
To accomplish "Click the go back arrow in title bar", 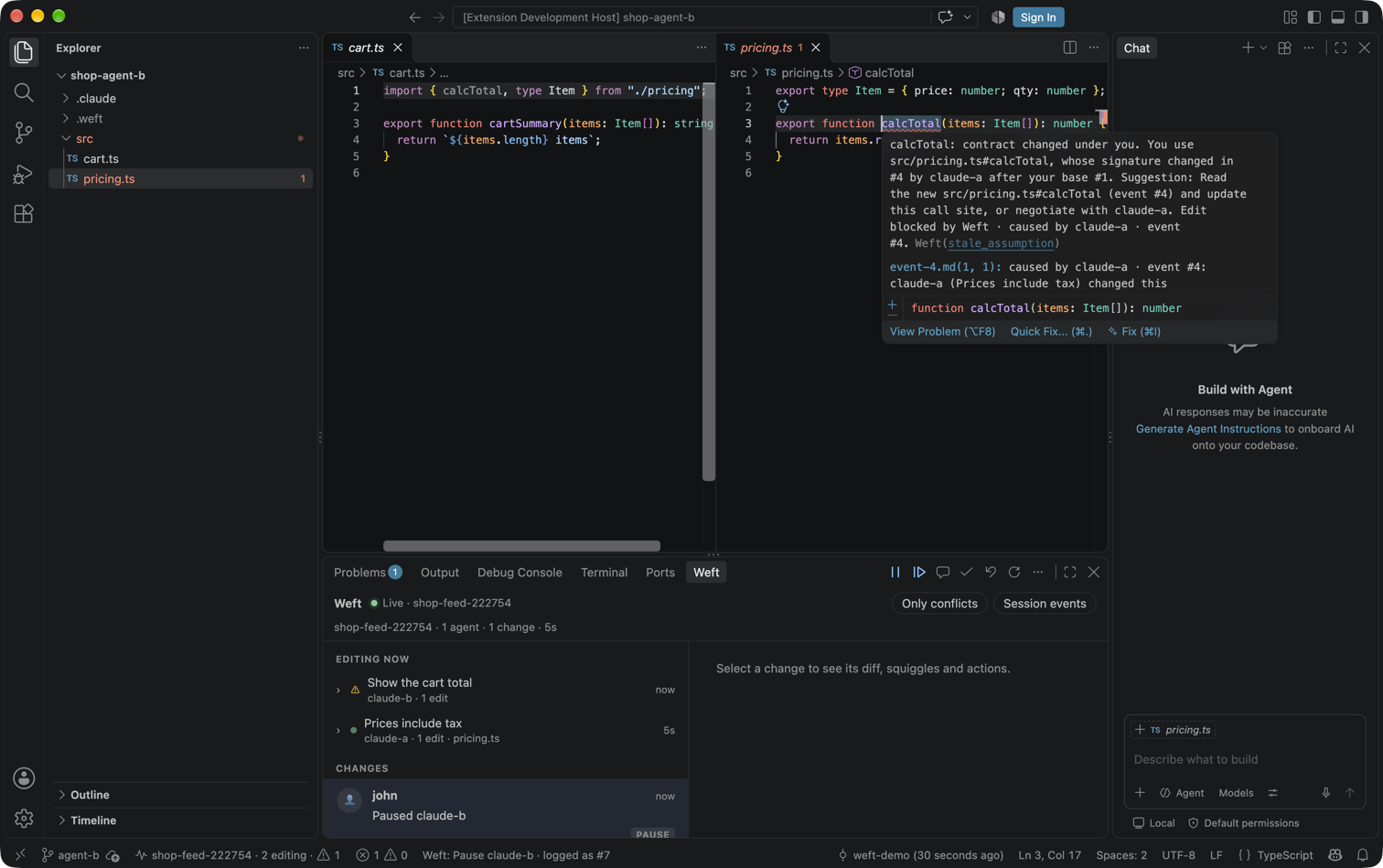I will click(x=415, y=17).
